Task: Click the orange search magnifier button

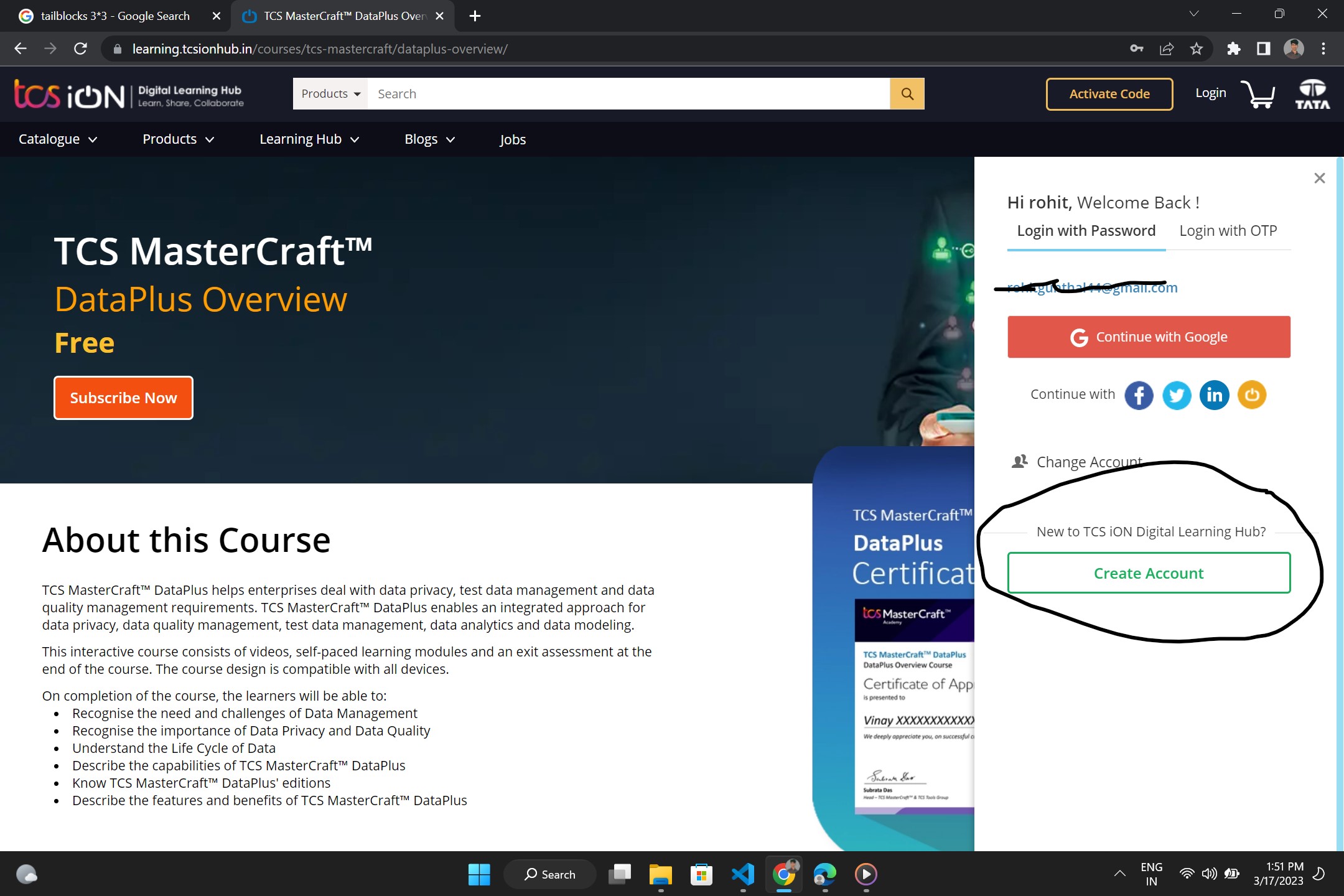Action: coord(907,94)
